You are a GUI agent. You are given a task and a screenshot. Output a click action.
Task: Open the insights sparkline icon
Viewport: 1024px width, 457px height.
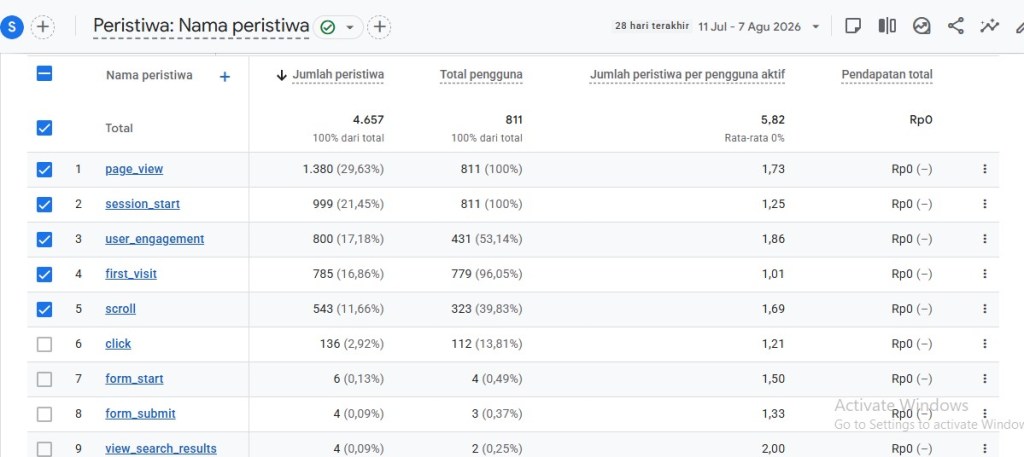pos(989,26)
